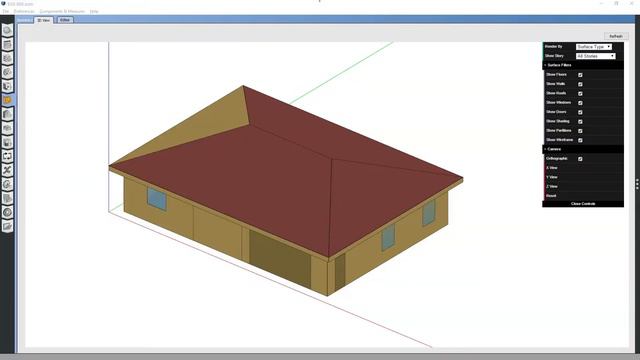Disable the Orthographic camera checkbox
This screenshot has height=360, width=640.
[x=580, y=159]
